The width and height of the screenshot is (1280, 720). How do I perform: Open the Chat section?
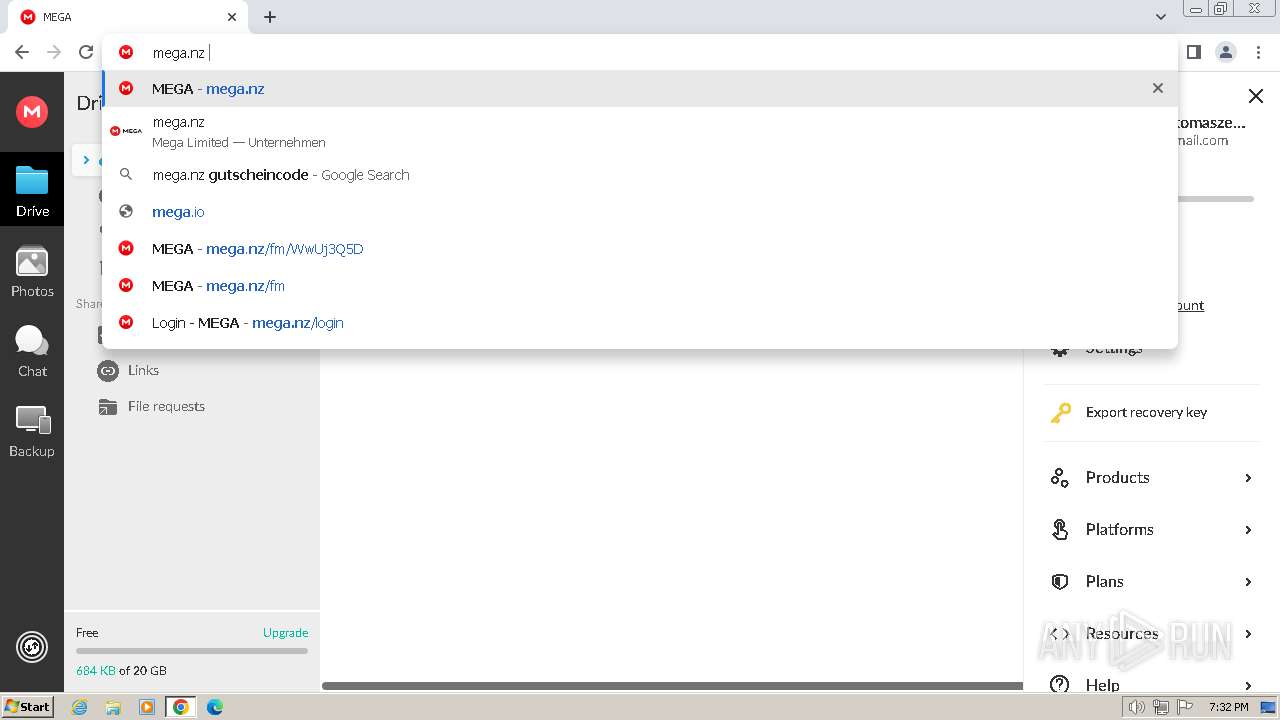tap(32, 352)
